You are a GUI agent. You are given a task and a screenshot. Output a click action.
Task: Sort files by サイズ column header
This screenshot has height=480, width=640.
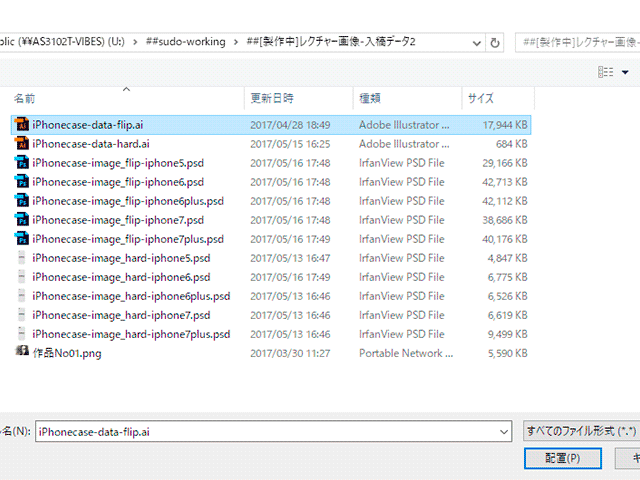click(x=480, y=99)
